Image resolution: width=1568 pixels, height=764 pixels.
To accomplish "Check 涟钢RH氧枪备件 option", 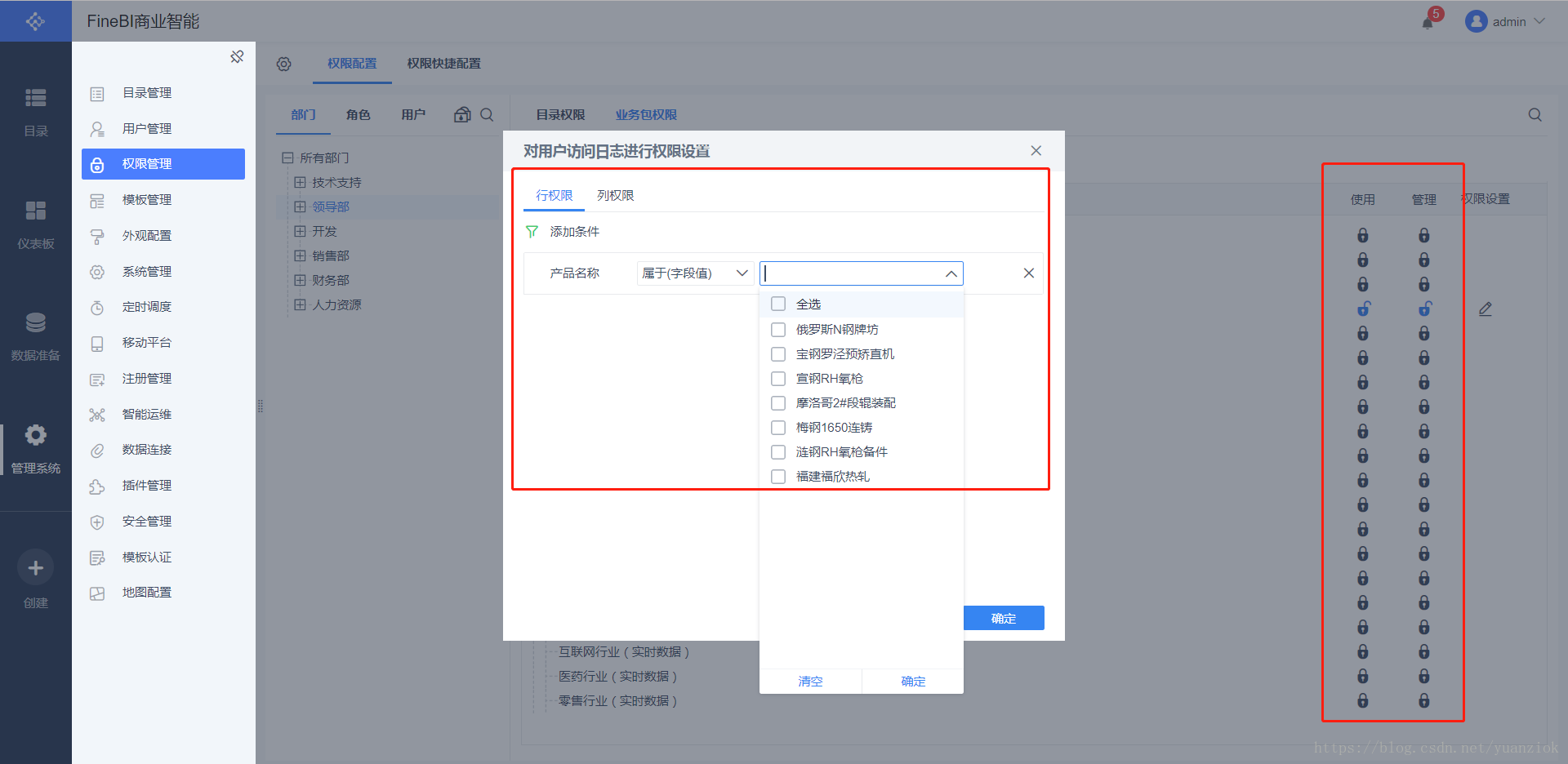I will click(x=778, y=452).
